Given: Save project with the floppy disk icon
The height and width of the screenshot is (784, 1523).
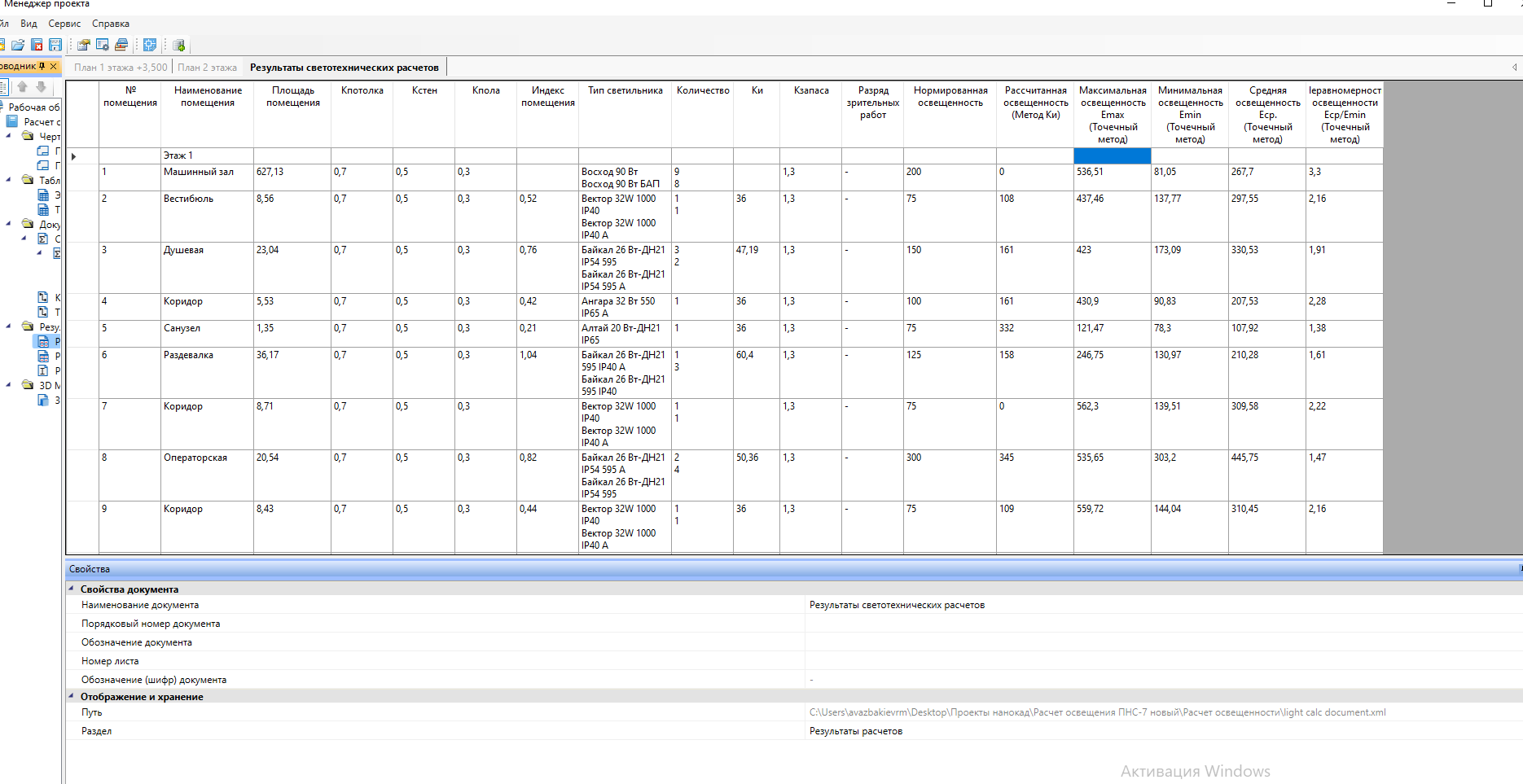Looking at the screenshot, I should coord(55,45).
